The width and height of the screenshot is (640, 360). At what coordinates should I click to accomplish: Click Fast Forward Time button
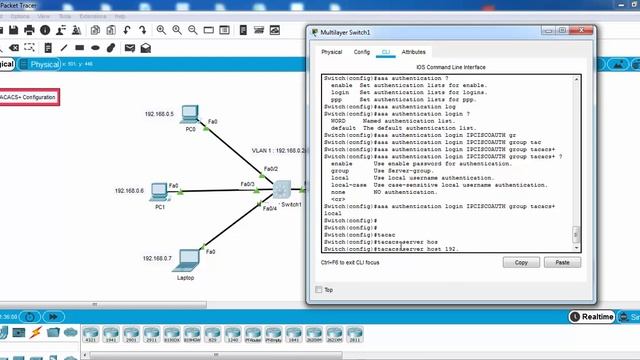pos(53,317)
